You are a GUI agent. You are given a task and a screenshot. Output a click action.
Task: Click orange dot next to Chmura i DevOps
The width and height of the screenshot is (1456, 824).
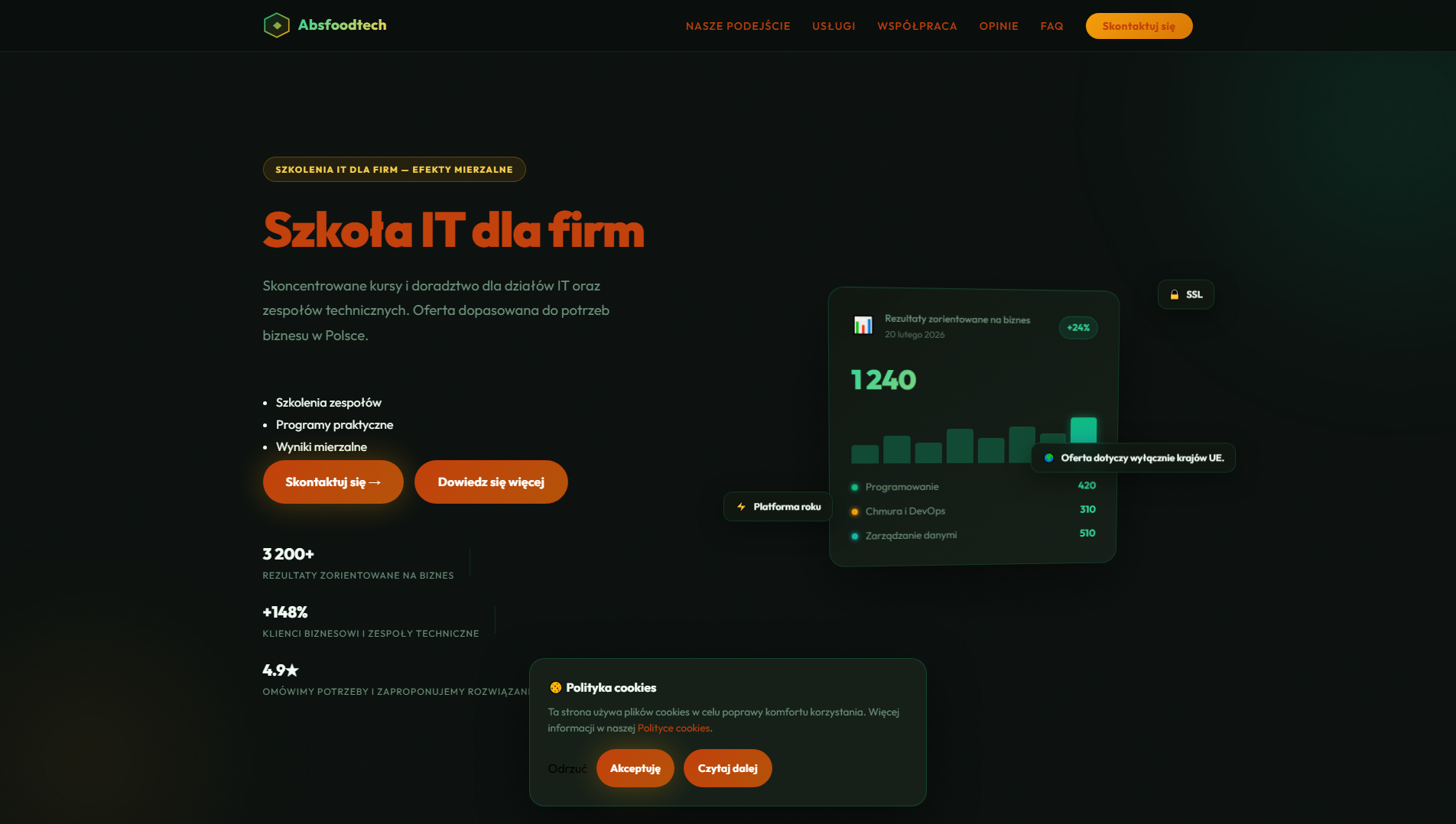854,512
